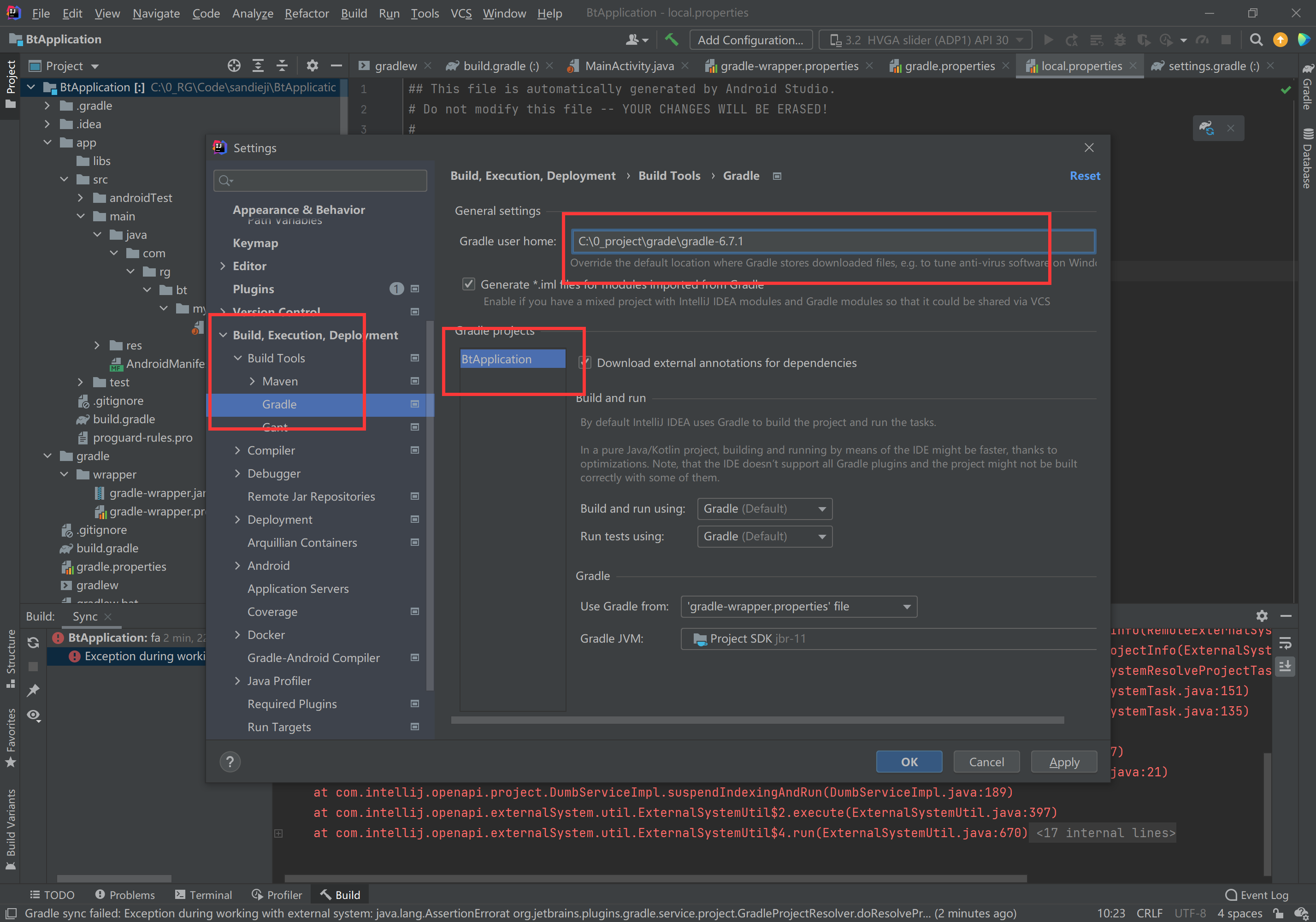Click OK in Settings dialog

[909, 762]
